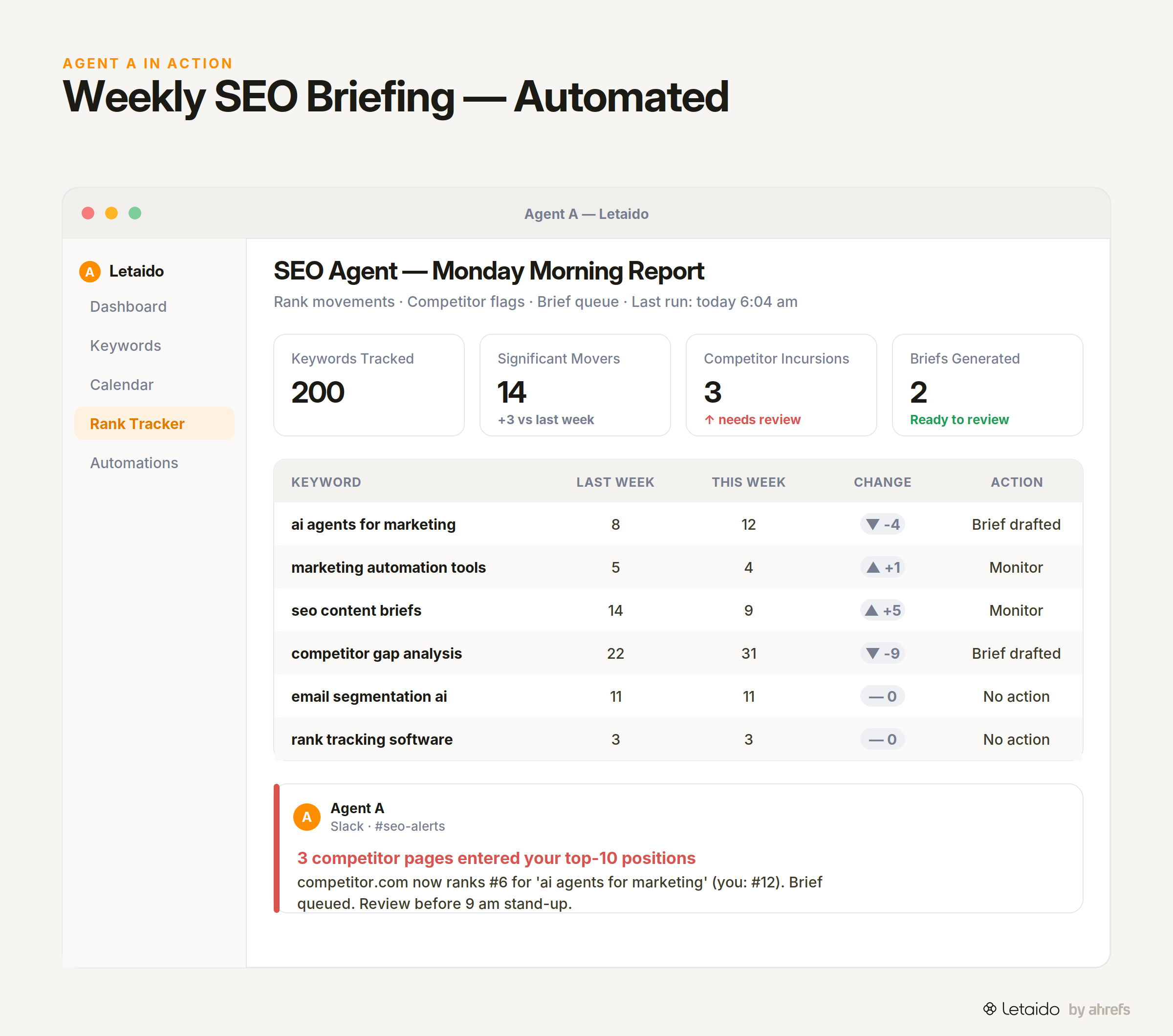Open the Automations sidebar item
This screenshot has width=1173, height=1036.
pos(134,462)
